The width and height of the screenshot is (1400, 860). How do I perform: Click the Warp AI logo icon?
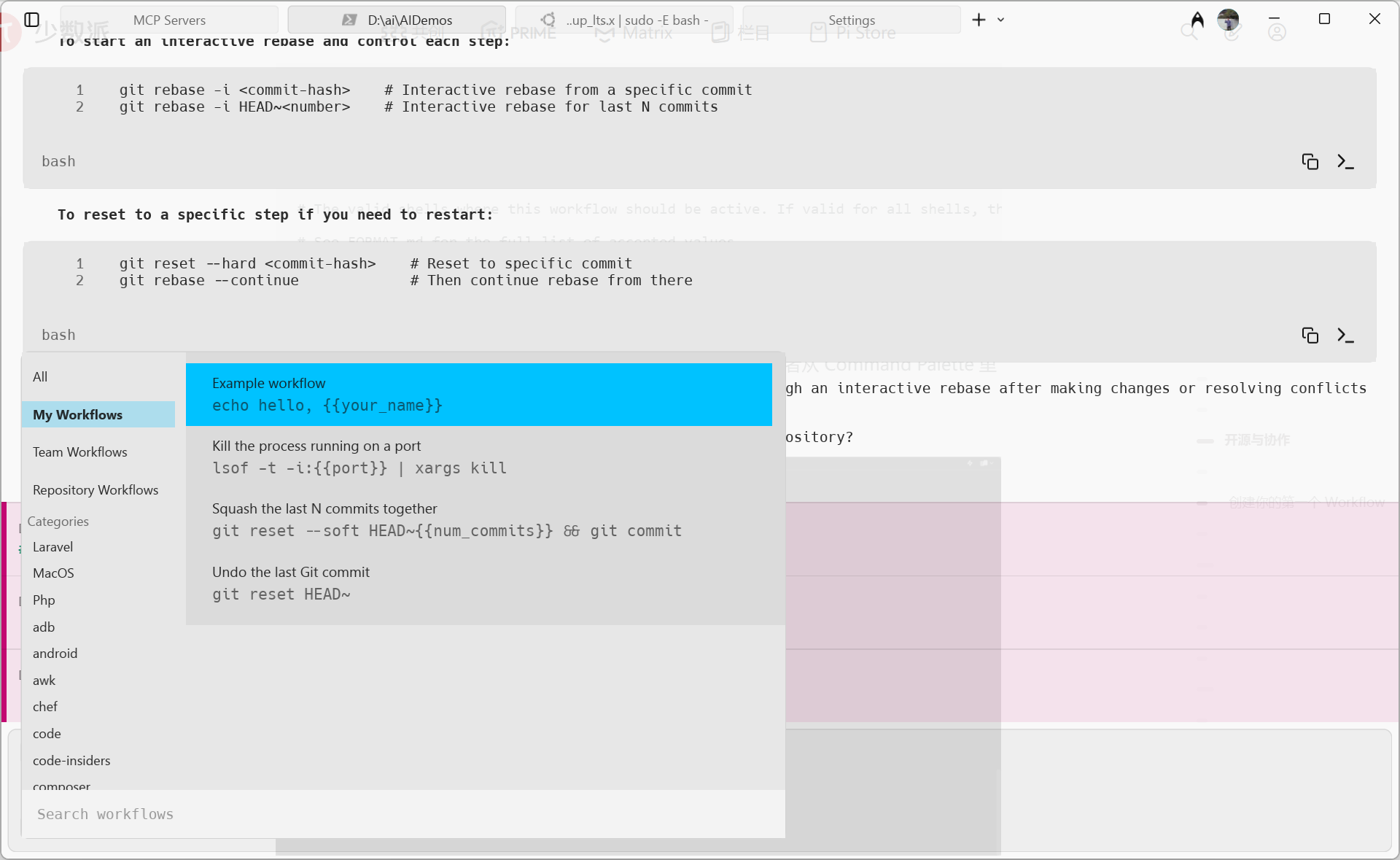coord(1197,20)
